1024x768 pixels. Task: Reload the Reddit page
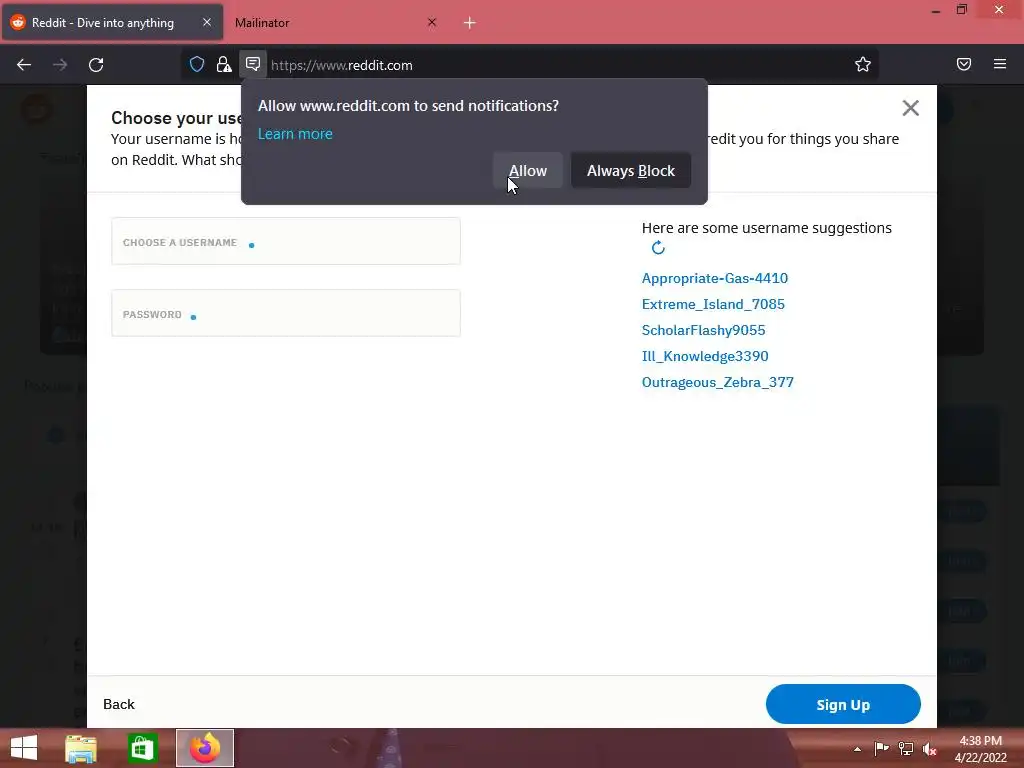point(96,65)
